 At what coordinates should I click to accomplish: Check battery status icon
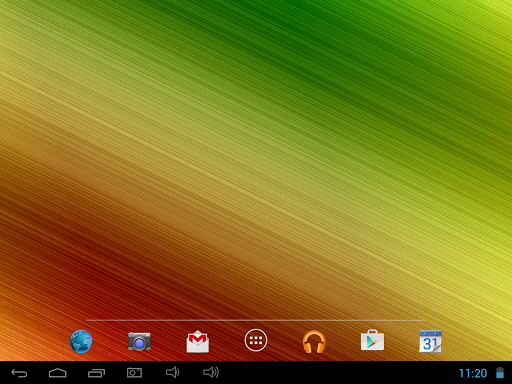pyautogui.click(x=500, y=373)
